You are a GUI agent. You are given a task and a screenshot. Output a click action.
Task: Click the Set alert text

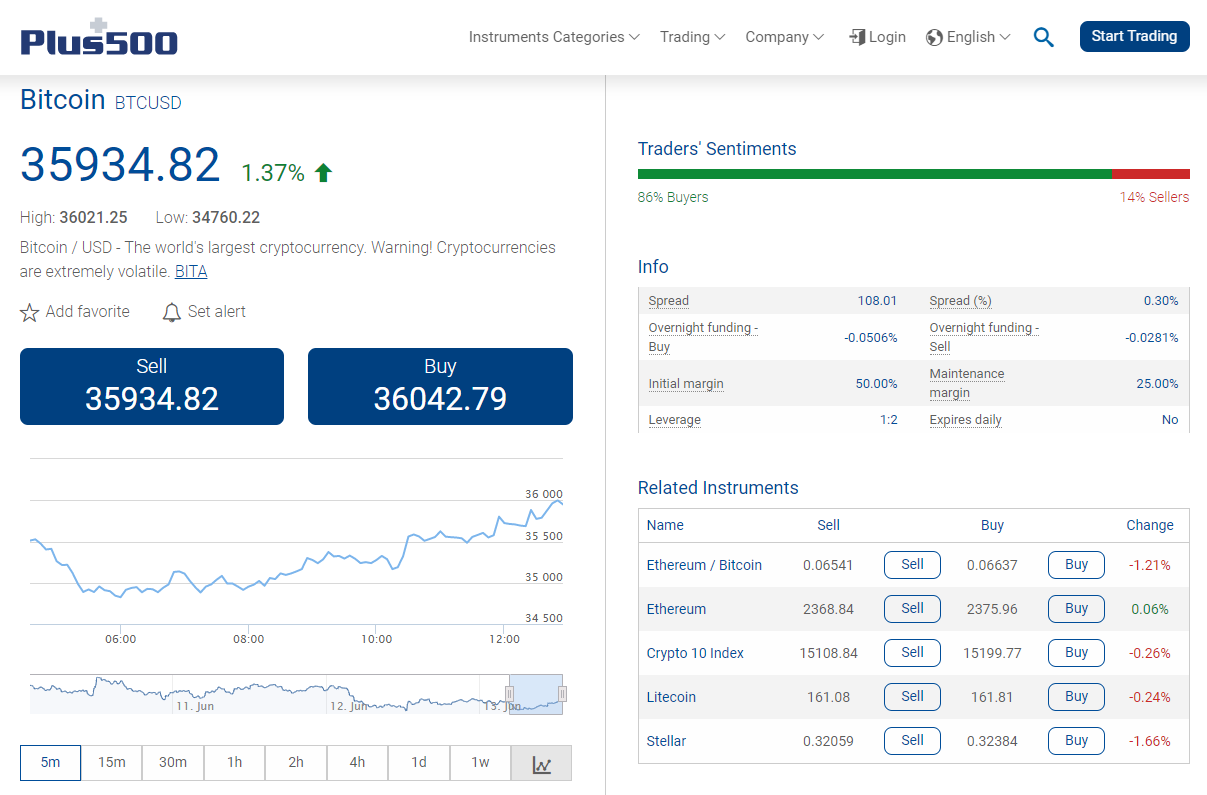point(217,312)
